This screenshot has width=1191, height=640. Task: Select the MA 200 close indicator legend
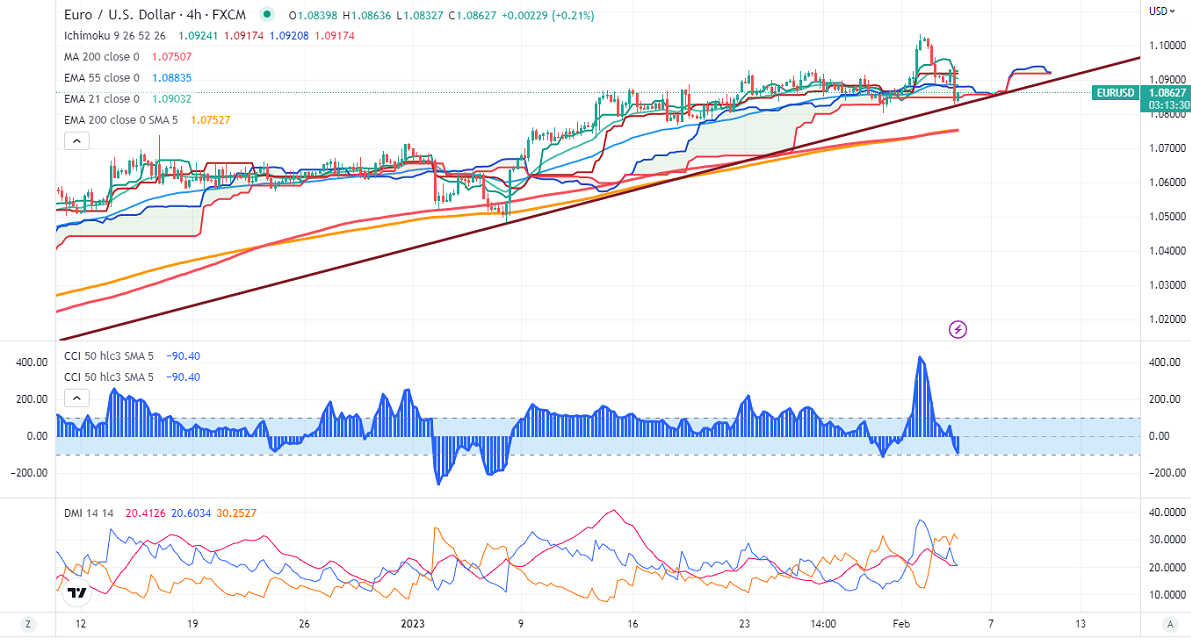101,57
